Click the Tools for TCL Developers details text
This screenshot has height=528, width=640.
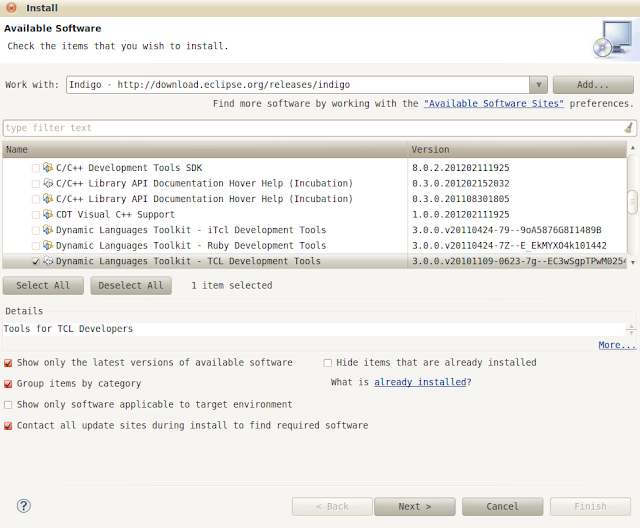pos(69,329)
